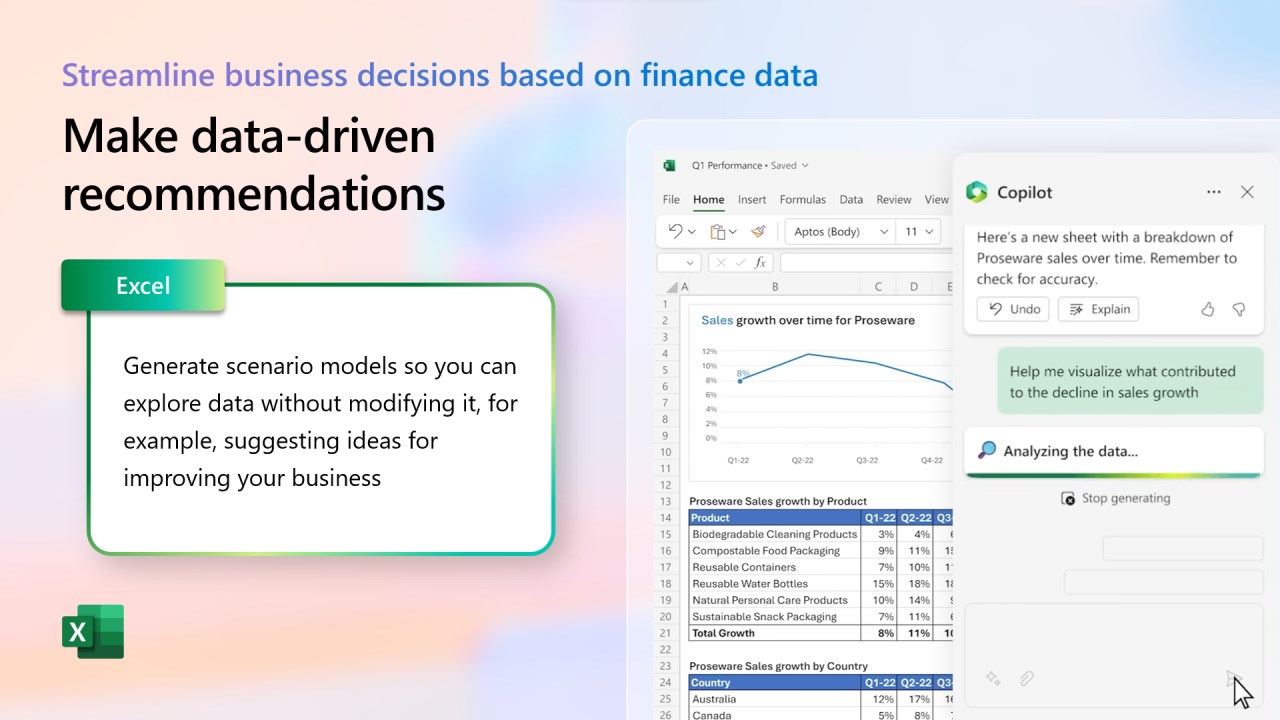Switch to the Insert tab
Viewport: 1280px width, 720px height.
click(752, 199)
